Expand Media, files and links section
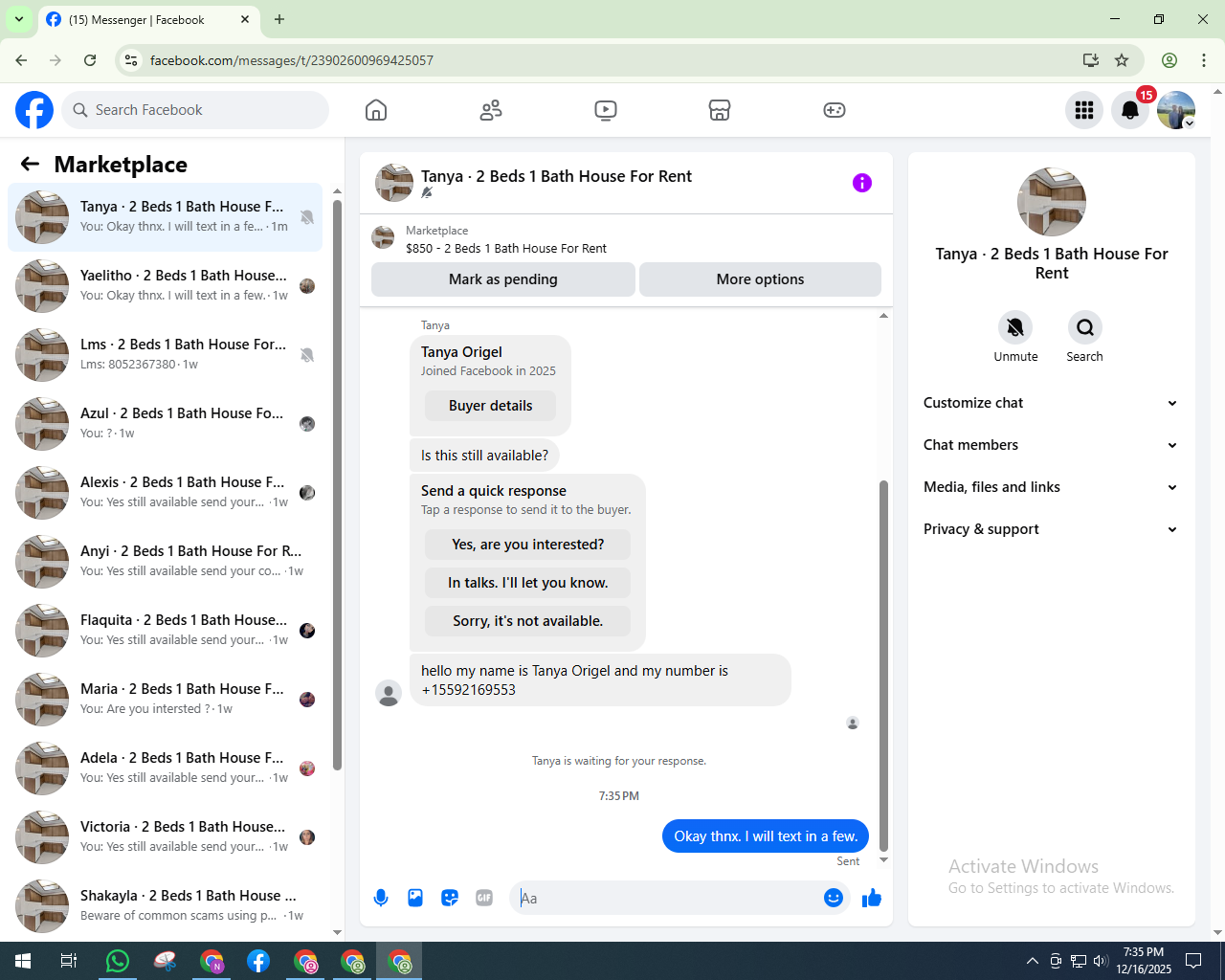The height and width of the screenshot is (980, 1225). coord(1051,487)
